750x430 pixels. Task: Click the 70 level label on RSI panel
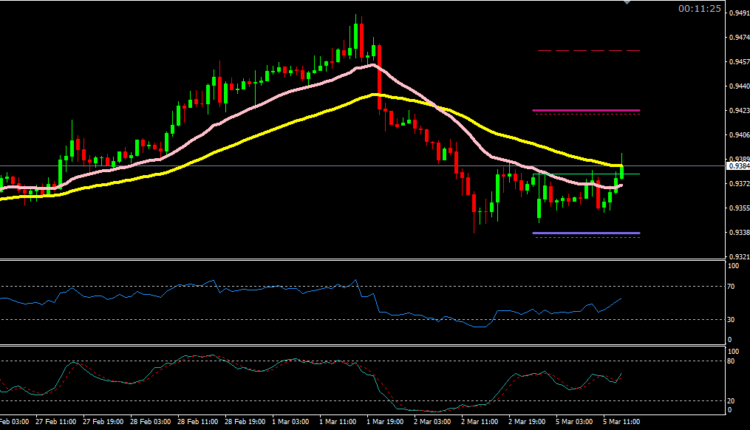(732, 287)
